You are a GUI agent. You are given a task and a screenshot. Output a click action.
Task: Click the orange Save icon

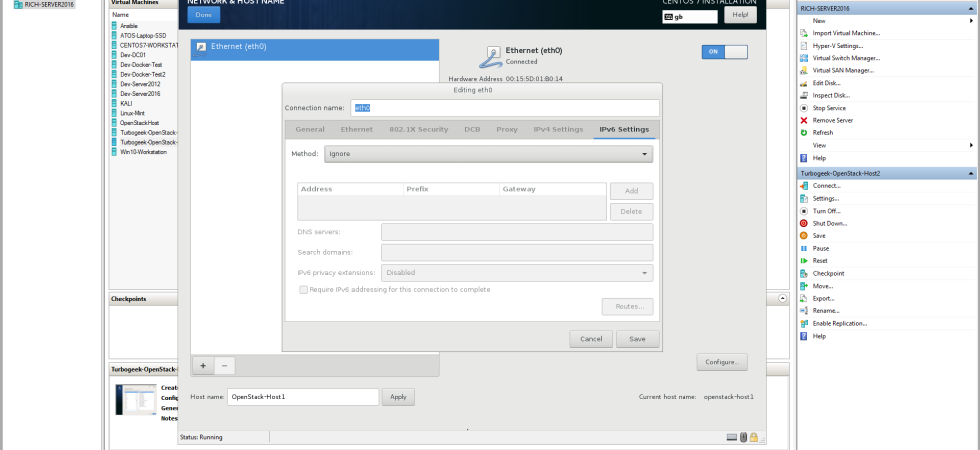click(x=804, y=236)
